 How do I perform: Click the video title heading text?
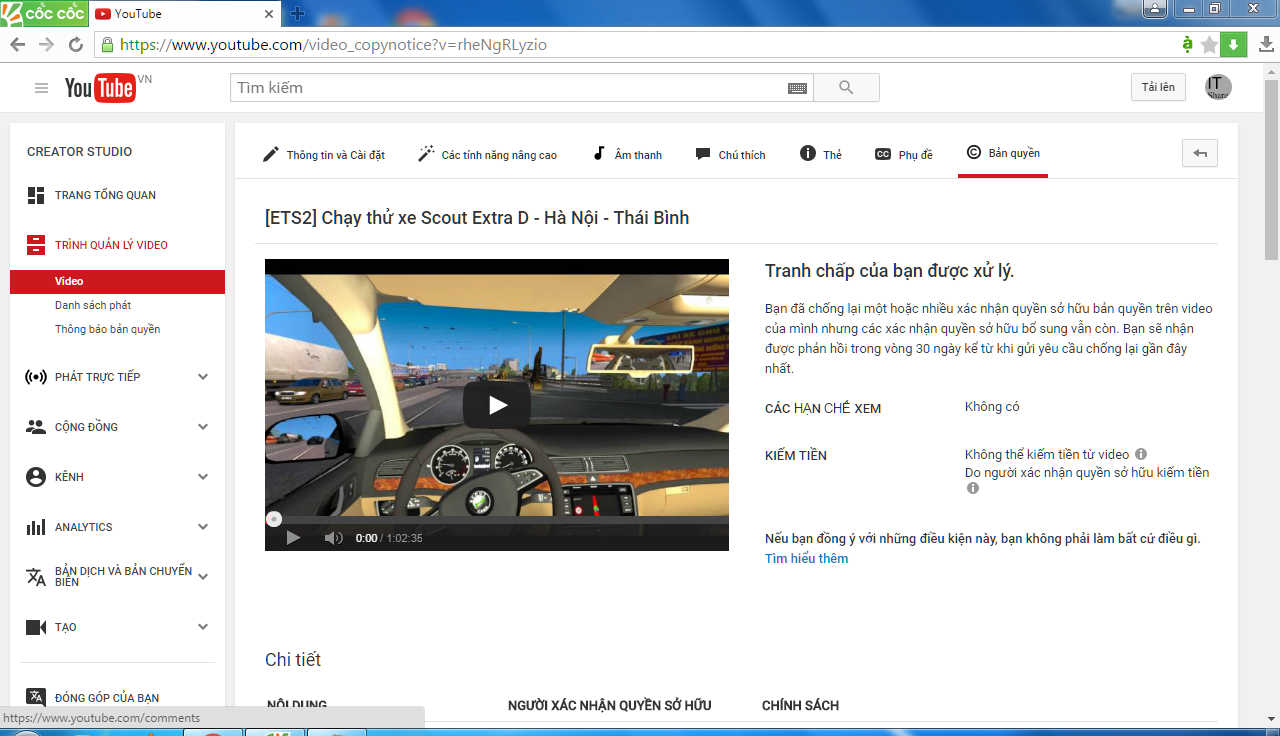[x=477, y=218]
